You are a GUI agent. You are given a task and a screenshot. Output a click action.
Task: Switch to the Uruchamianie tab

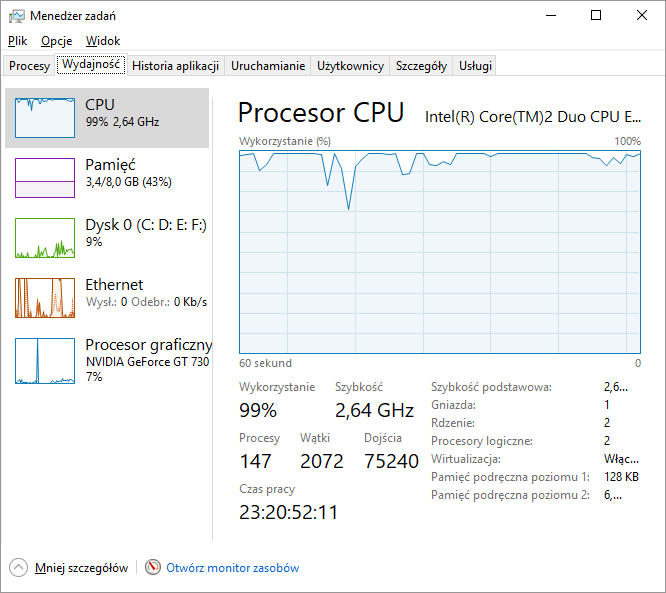point(268,66)
